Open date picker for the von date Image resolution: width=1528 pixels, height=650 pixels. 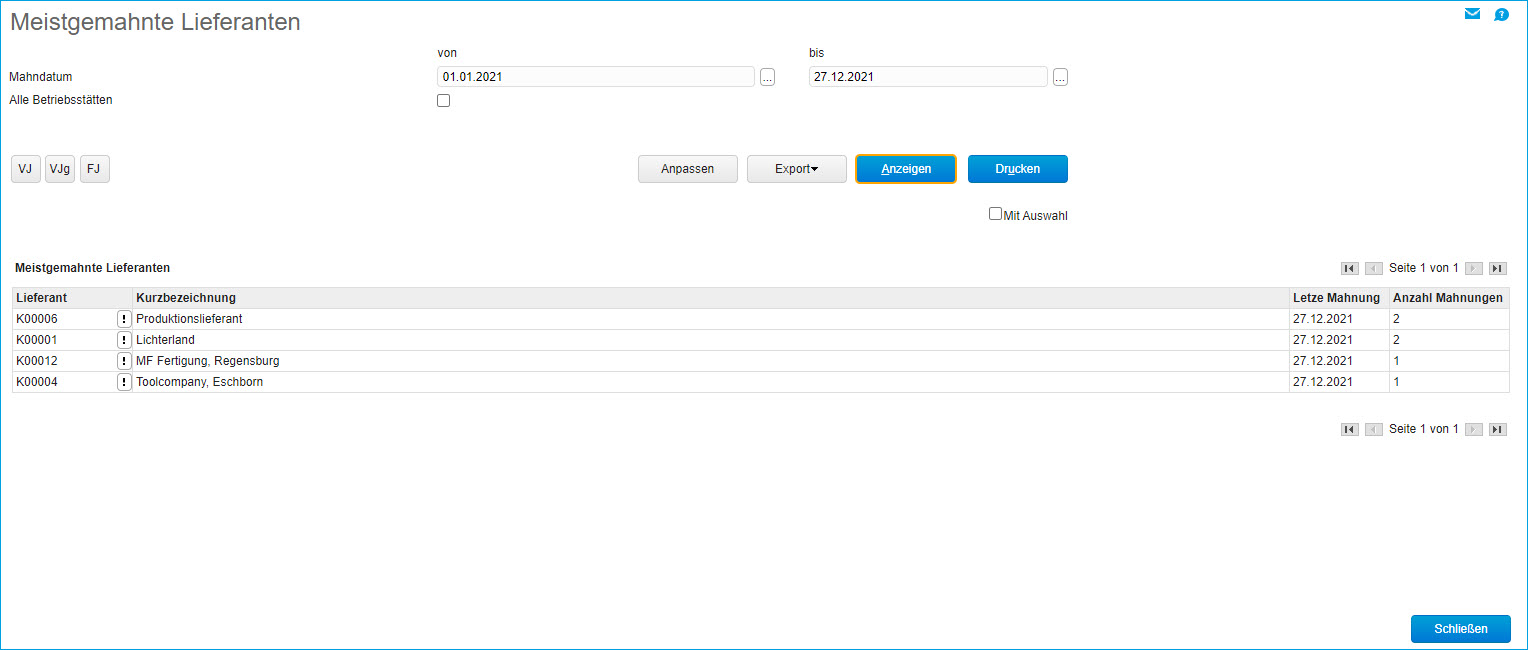[x=767, y=77]
